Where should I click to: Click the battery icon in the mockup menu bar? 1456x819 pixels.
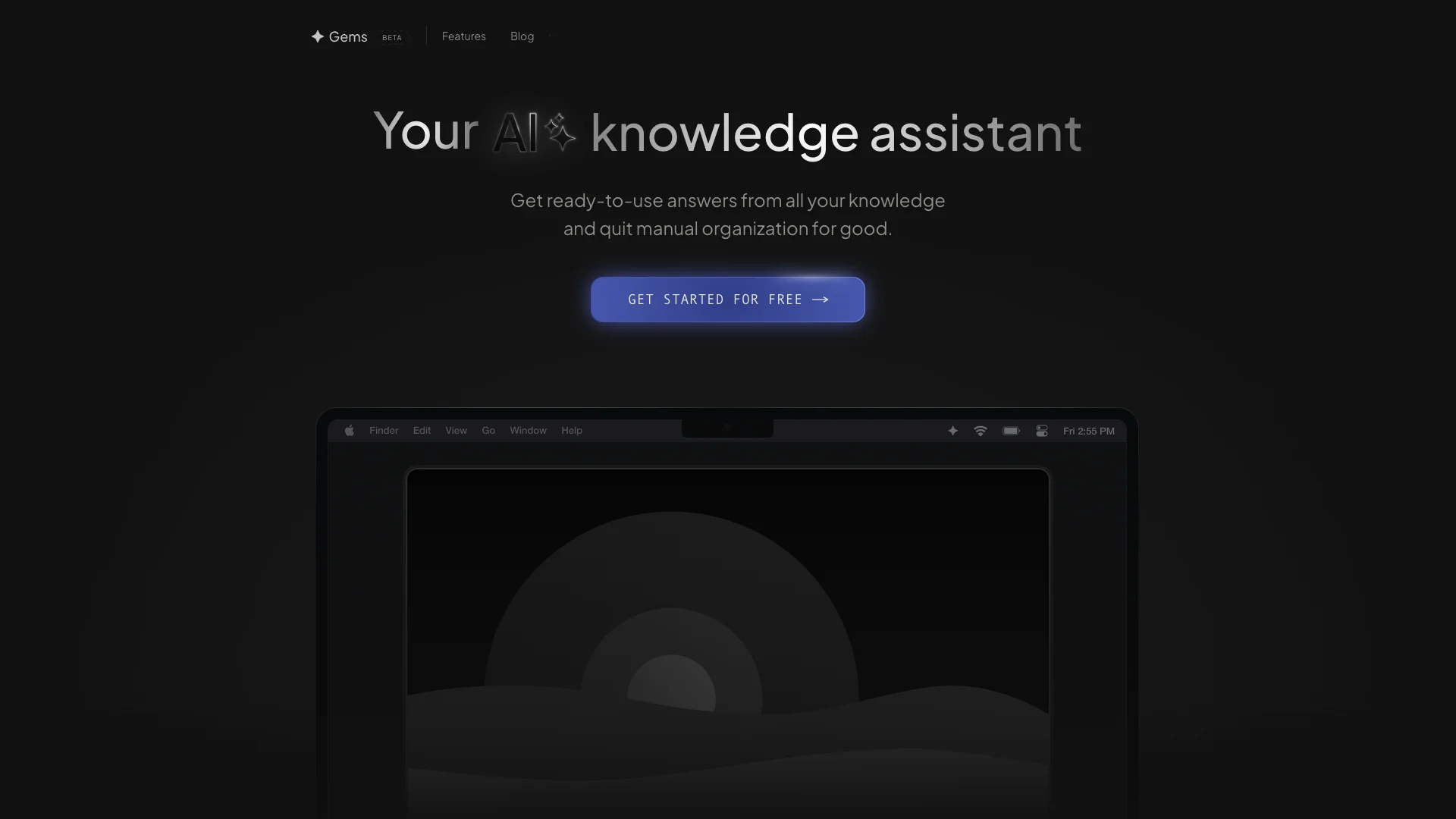coord(1012,431)
